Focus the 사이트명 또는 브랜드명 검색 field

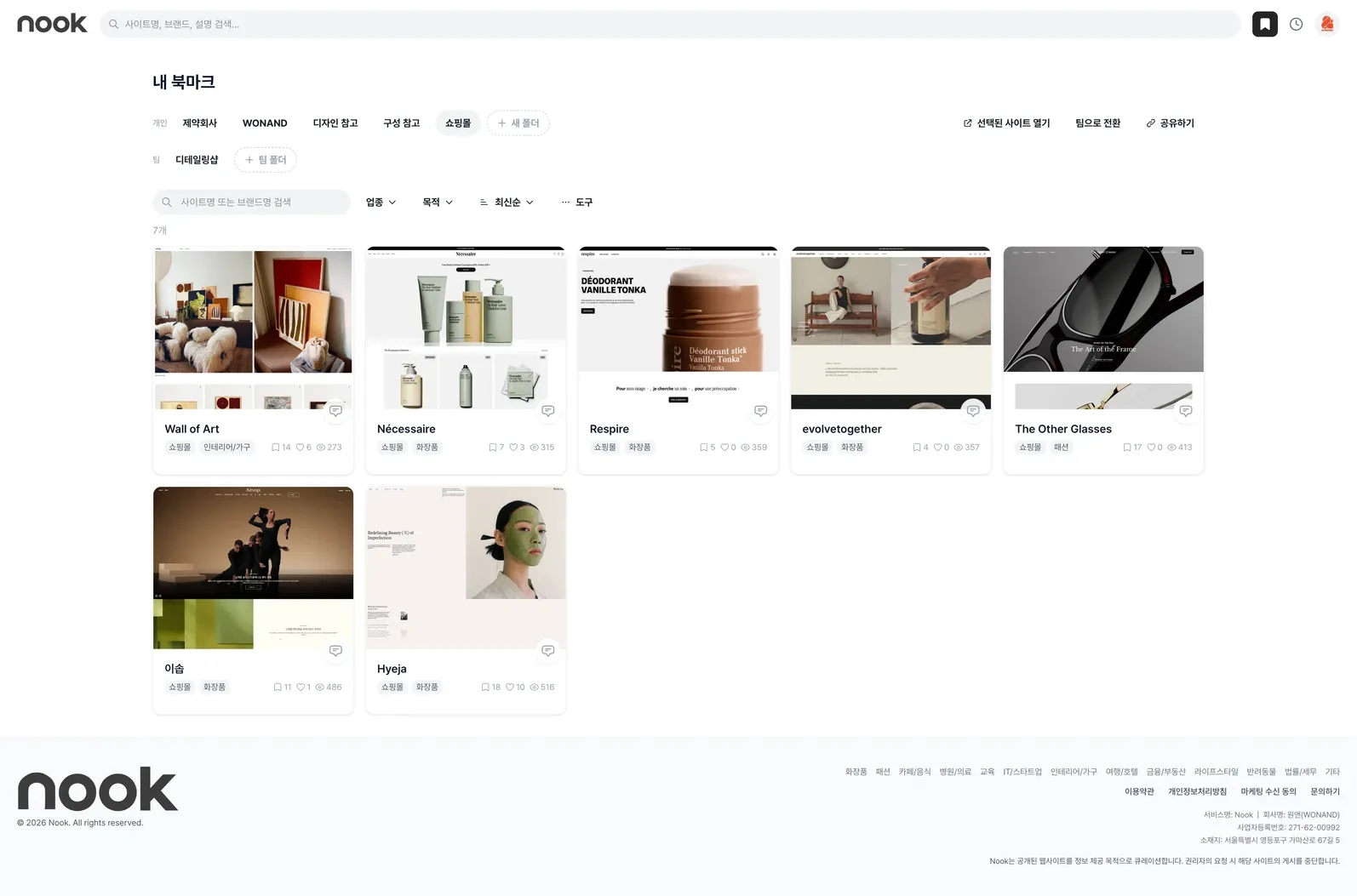[x=252, y=203]
